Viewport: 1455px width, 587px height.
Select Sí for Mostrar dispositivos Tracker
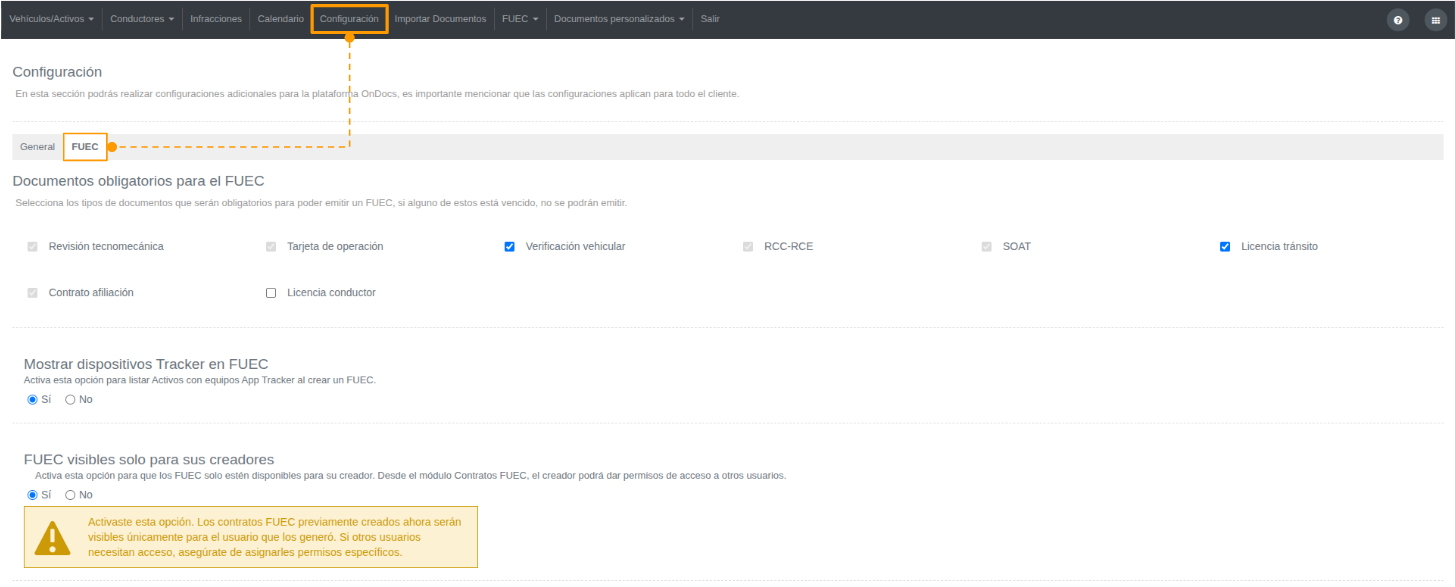(x=32, y=400)
